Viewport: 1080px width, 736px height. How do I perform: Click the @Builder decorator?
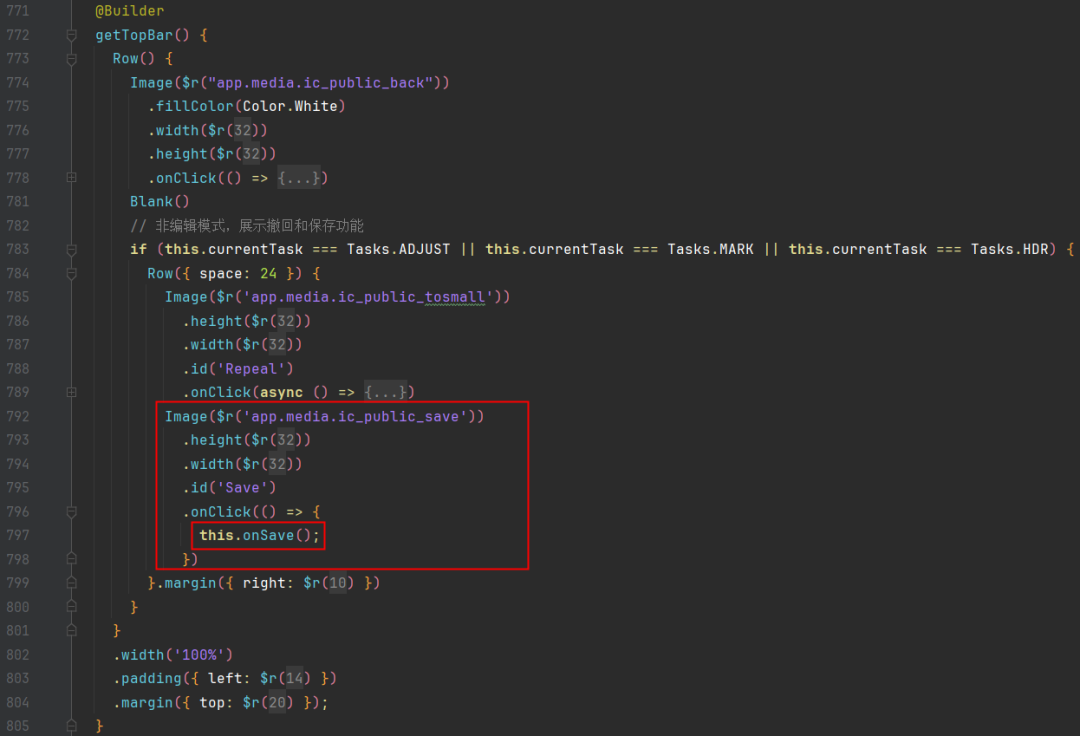pos(129,11)
